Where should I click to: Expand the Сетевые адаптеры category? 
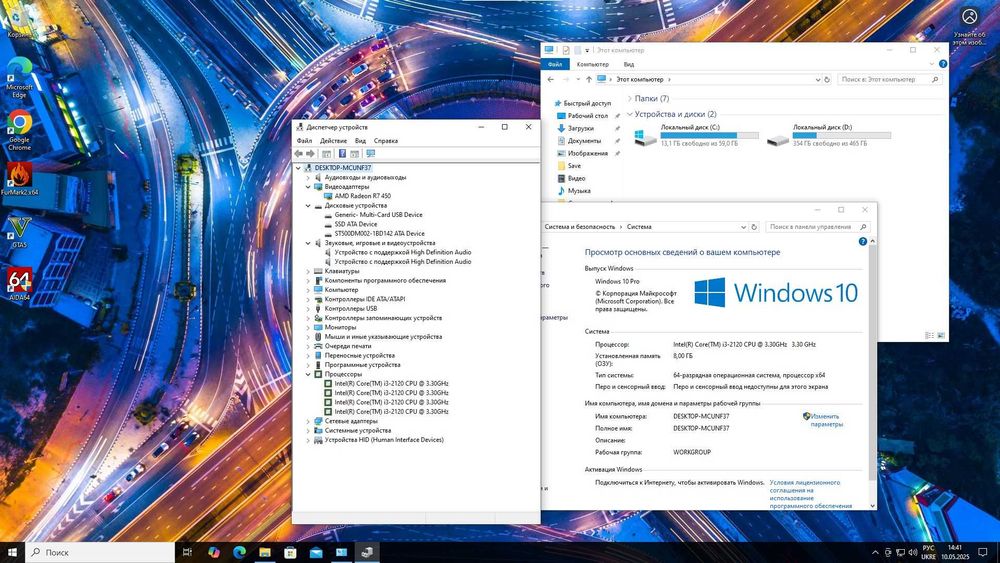[308, 421]
